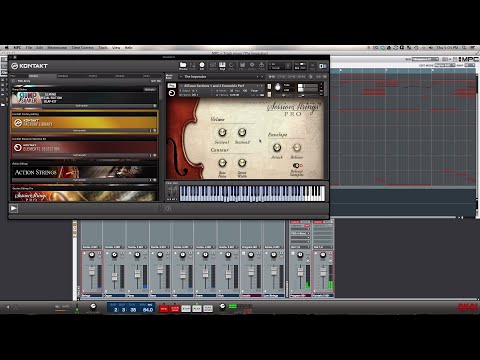Click Add Library in Kontakt browser
Image resolution: width=480 pixels, height=360 pixels.
click(x=24, y=81)
